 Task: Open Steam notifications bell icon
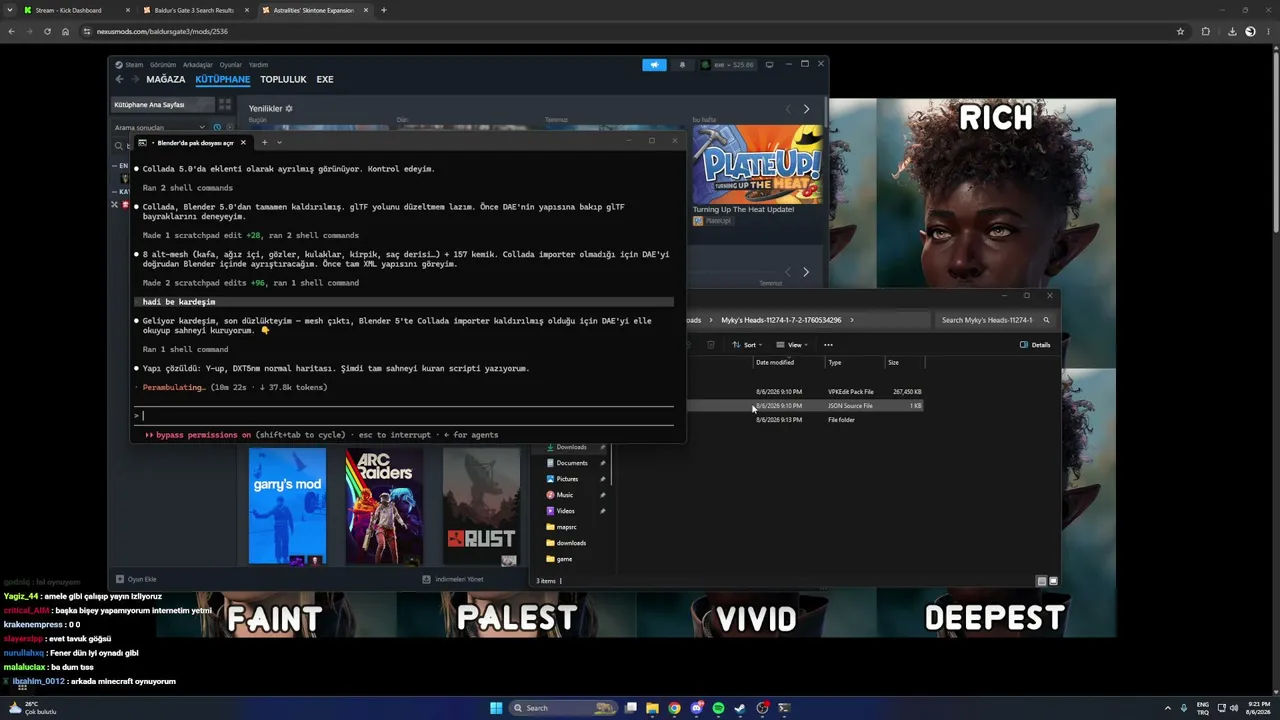click(683, 65)
